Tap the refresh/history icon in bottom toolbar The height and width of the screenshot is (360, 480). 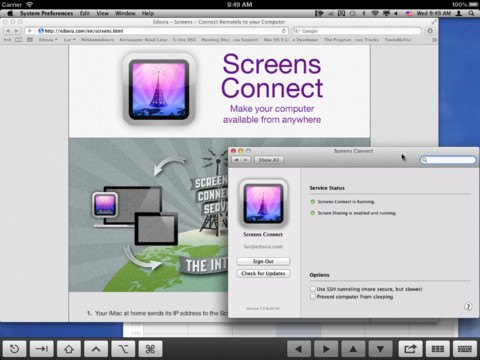coord(15,349)
